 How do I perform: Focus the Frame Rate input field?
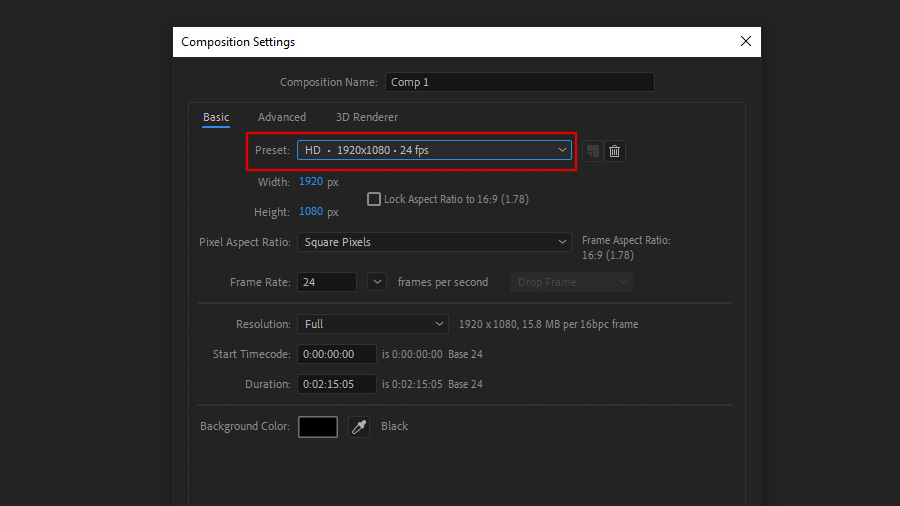coord(326,282)
